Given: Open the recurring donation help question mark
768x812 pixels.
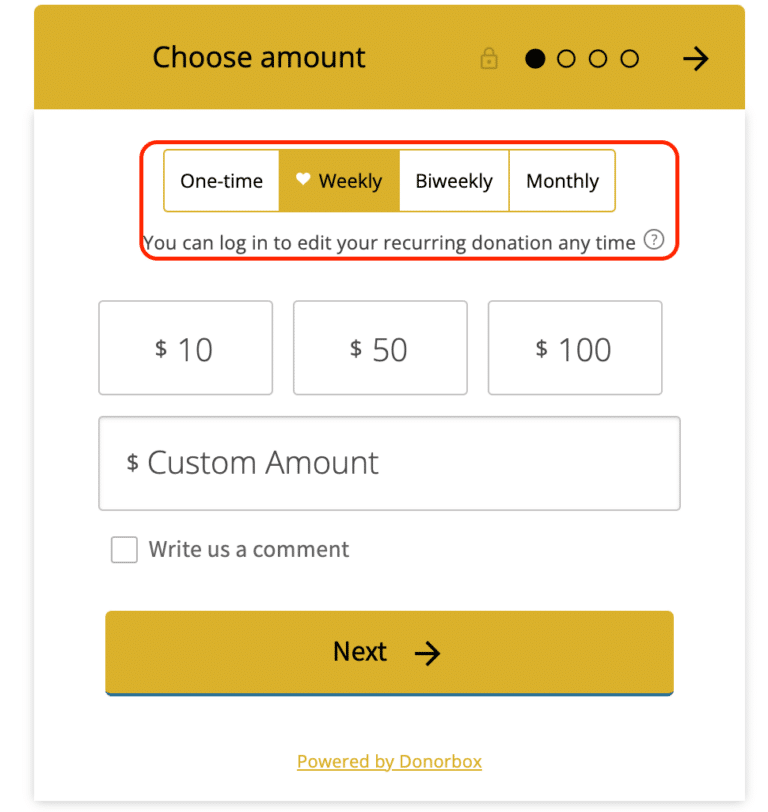Looking at the screenshot, I should 653,240.
